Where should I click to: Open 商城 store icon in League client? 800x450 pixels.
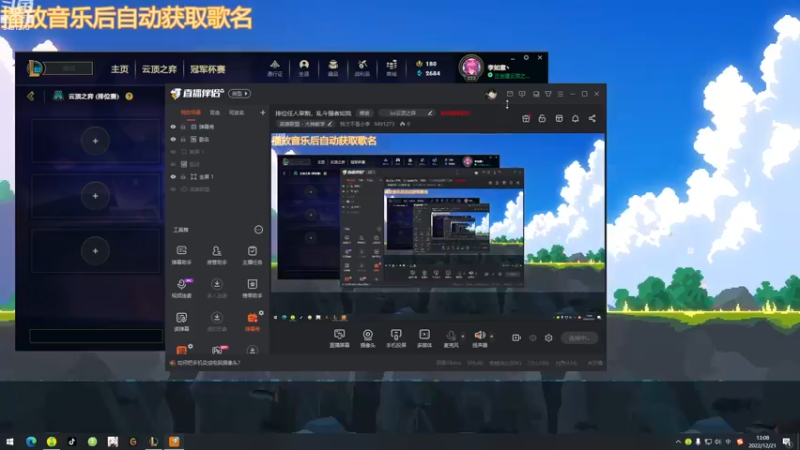[x=391, y=68]
